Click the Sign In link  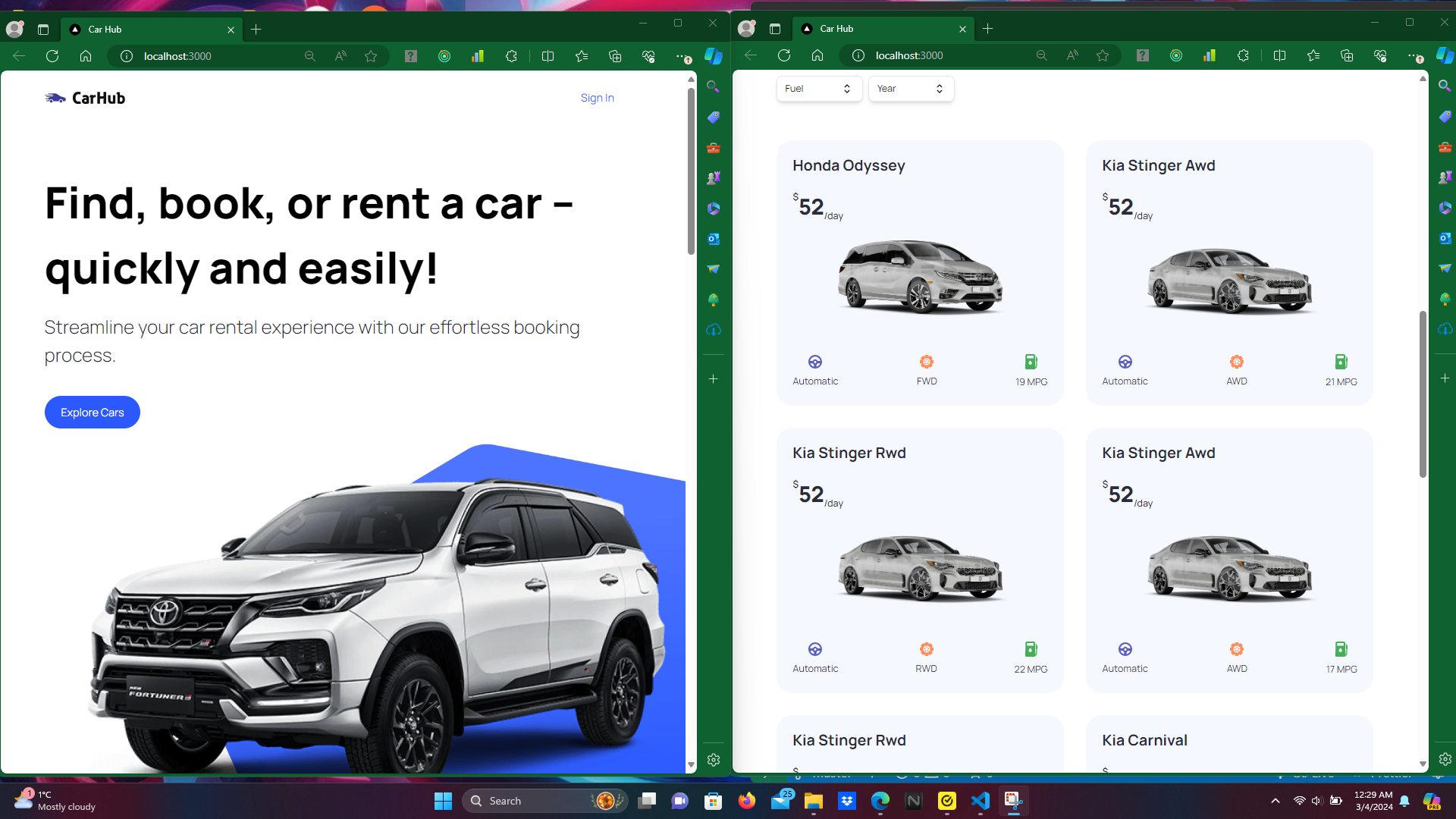597,98
